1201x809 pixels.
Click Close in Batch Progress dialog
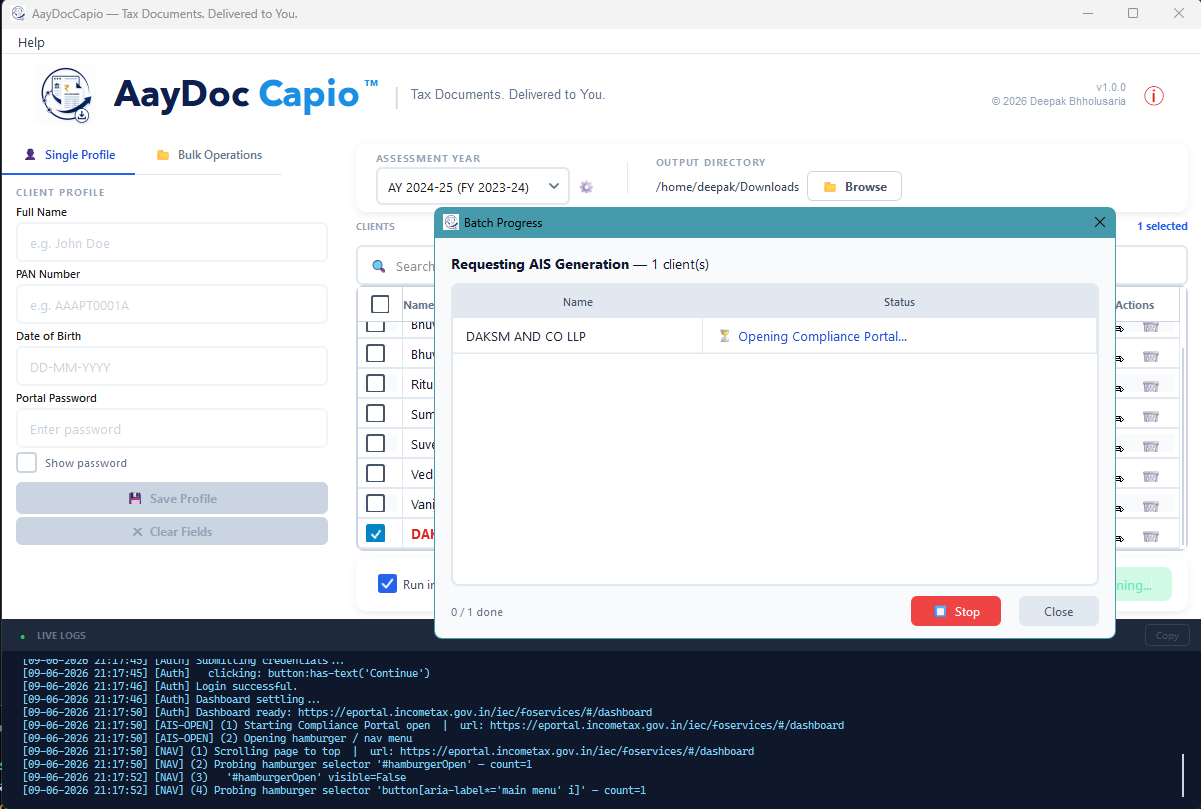coord(1058,611)
